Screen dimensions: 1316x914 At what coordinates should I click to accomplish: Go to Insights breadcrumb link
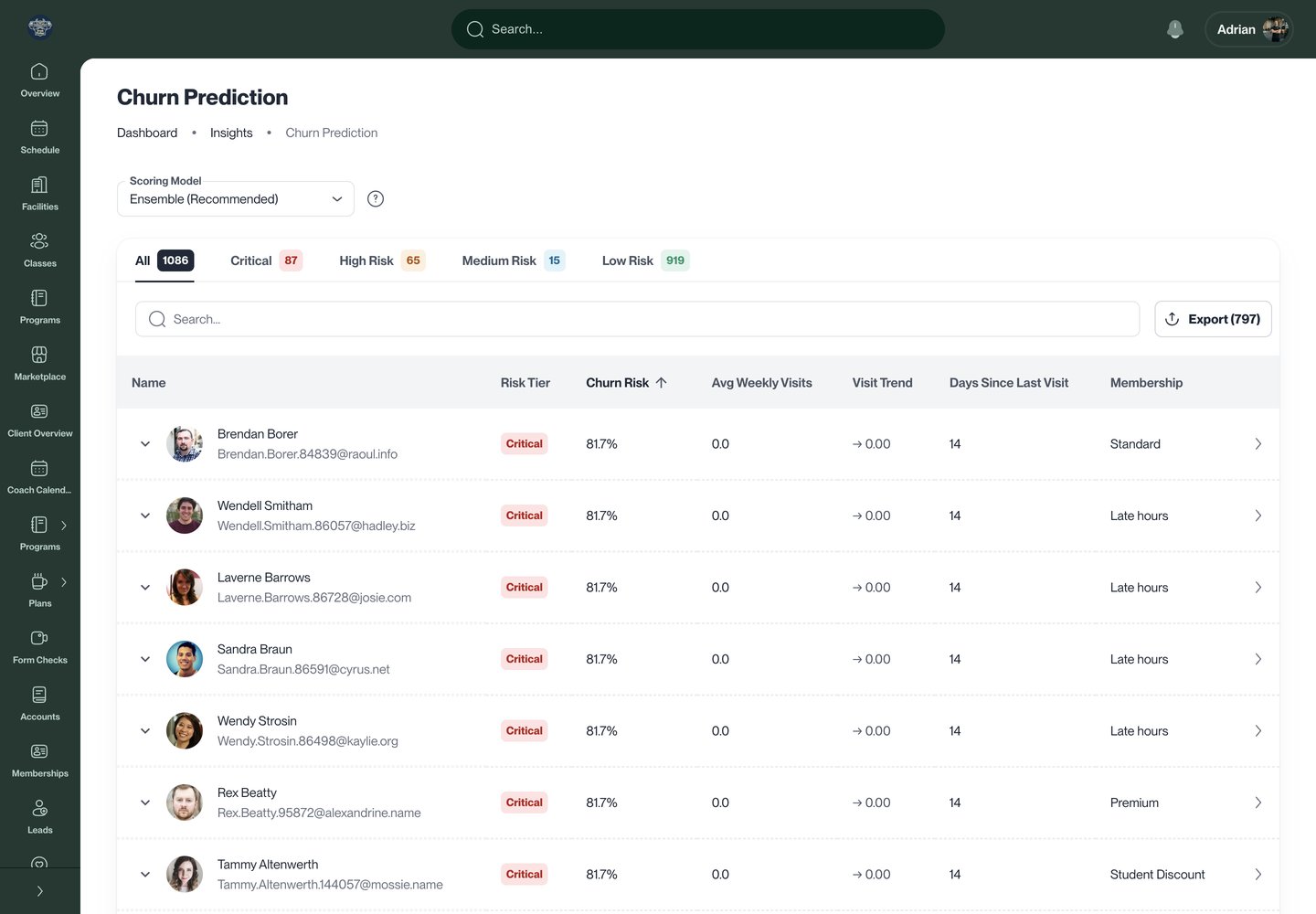(x=231, y=133)
